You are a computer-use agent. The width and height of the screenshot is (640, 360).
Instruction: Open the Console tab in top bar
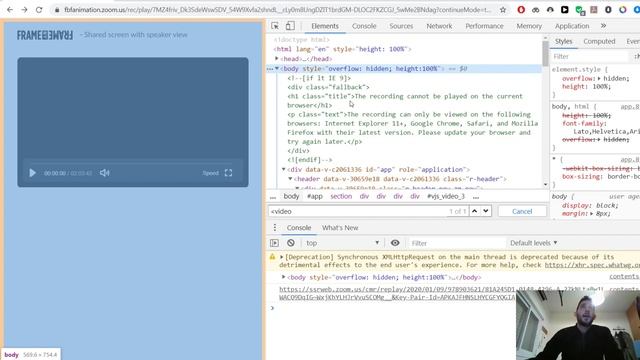[364, 26]
